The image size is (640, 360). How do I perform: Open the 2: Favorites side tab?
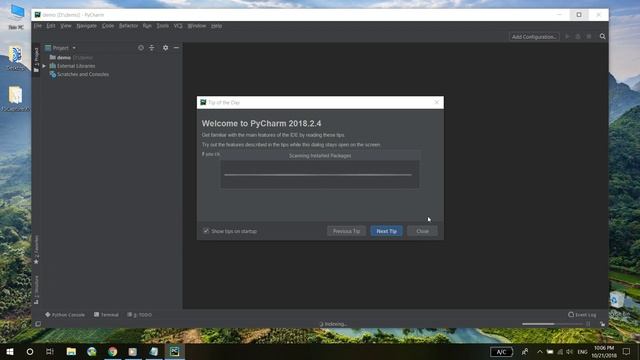(36, 249)
